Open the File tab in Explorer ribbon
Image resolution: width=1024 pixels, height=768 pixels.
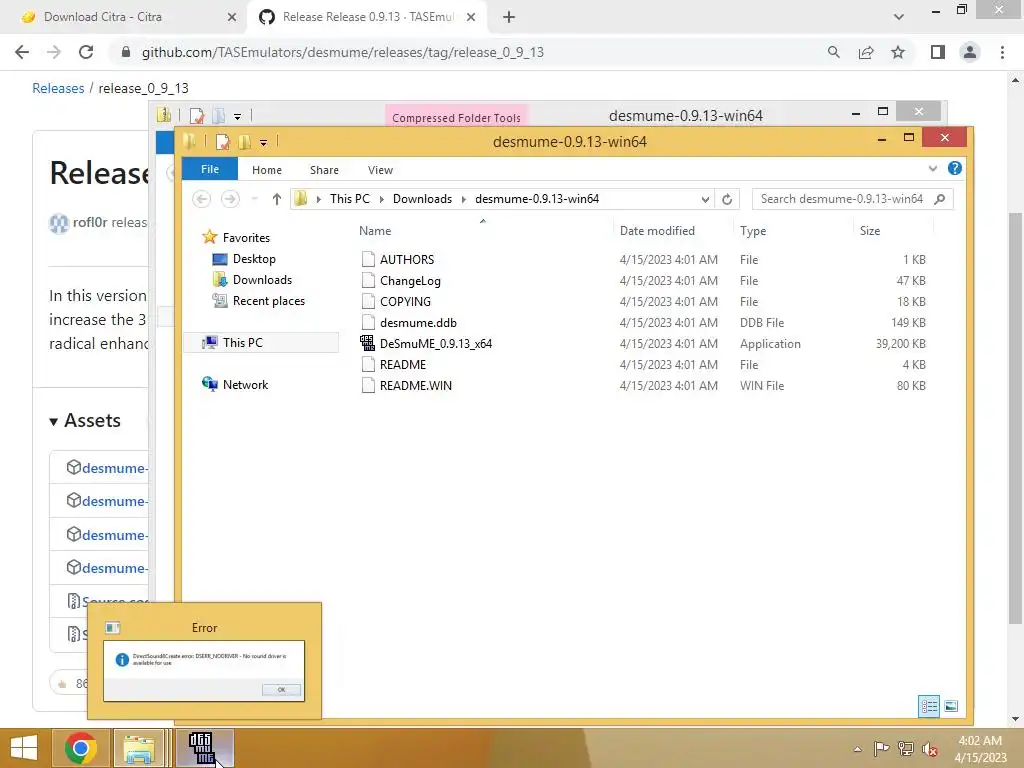click(210, 169)
